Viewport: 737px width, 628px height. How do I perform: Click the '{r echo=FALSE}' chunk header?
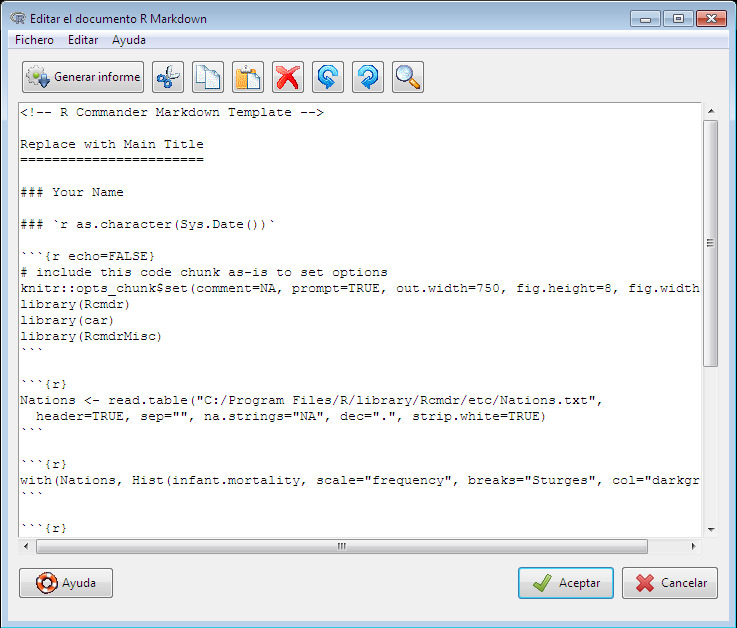[87, 256]
